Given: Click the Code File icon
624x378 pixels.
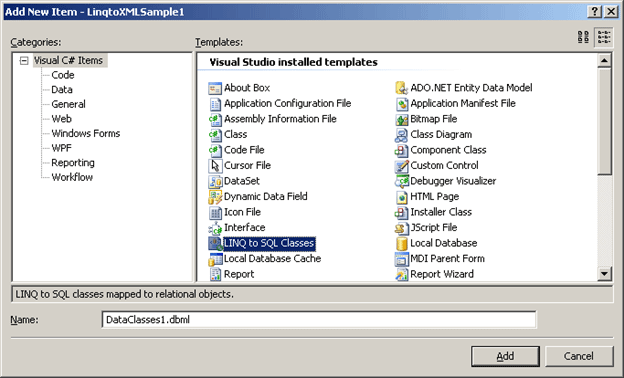Looking at the screenshot, I should [x=215, y=150].
